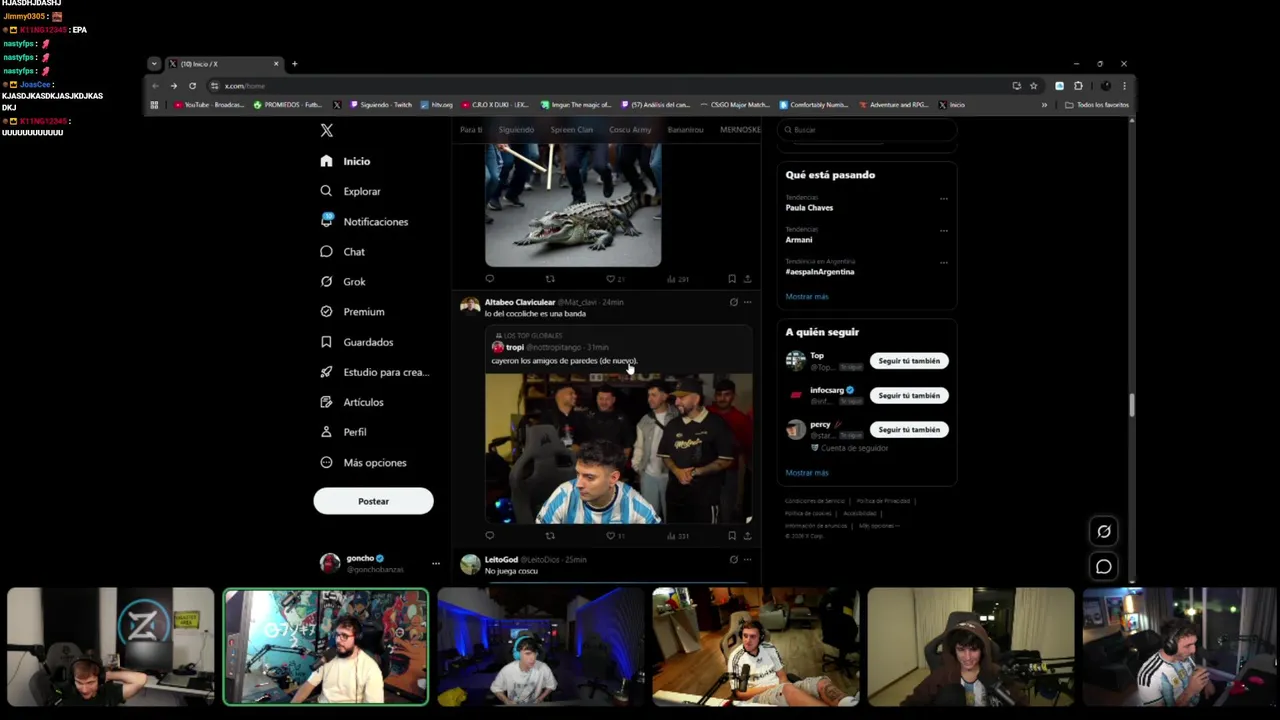Switch to the Siguiendo tab
The image size is (1280, 720).
[516, 130]
